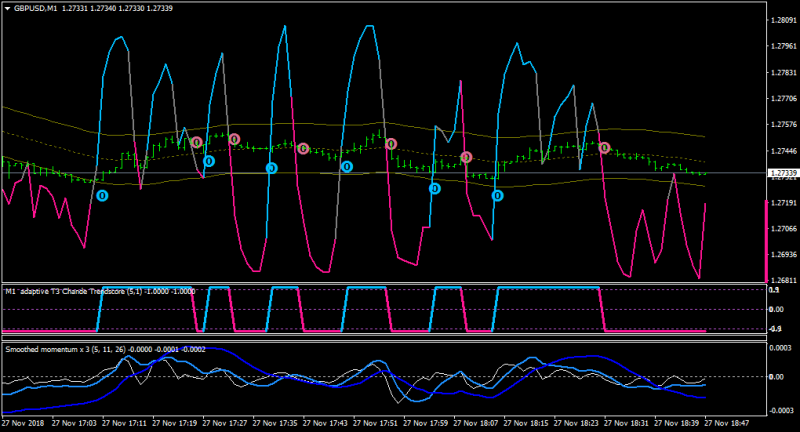Click the 27 Nov 17:19 time label
This screenshot has width=800, height=432.
[x=174, y=423]
